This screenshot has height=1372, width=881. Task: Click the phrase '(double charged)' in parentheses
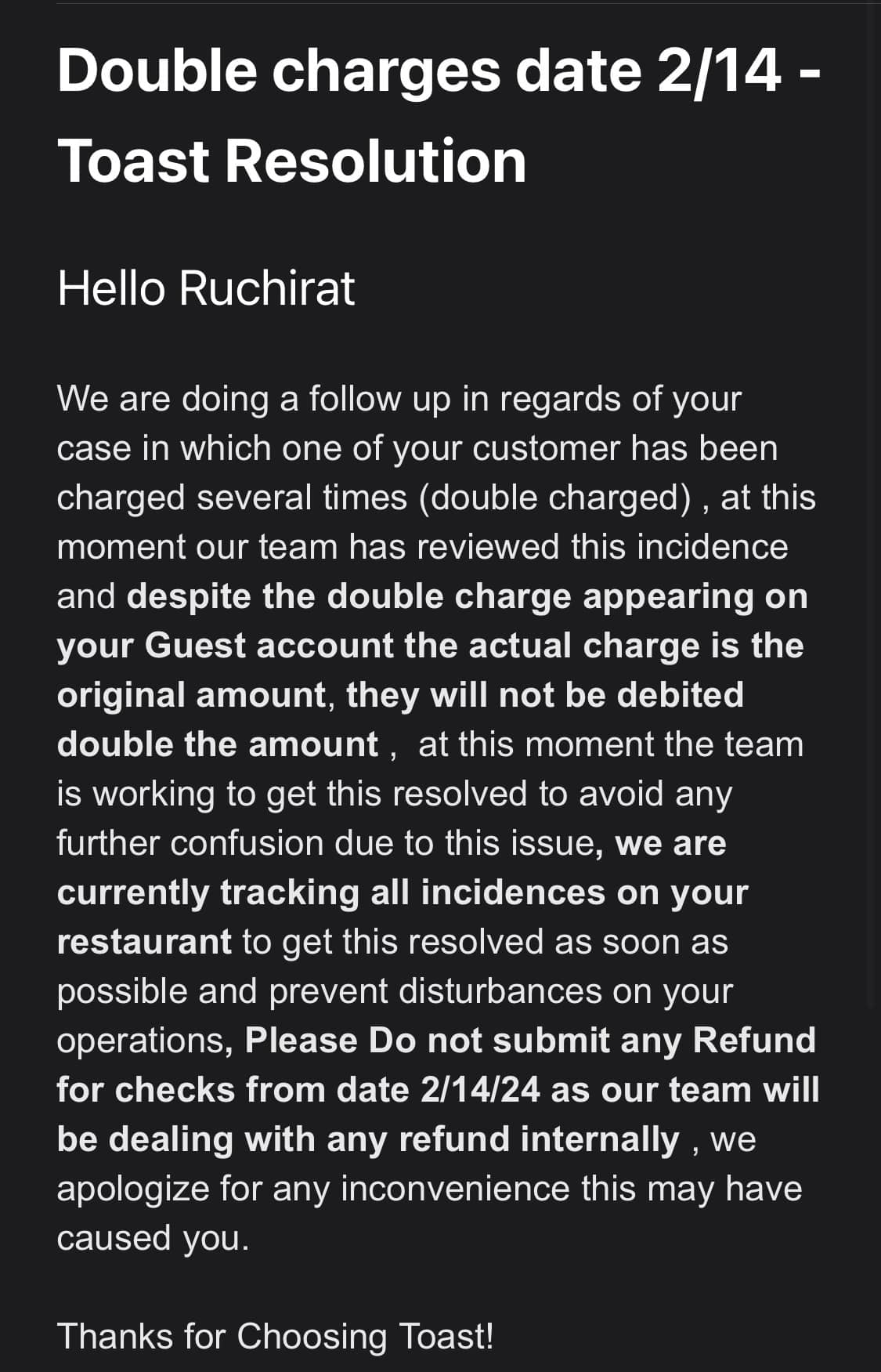coord(554,498)
